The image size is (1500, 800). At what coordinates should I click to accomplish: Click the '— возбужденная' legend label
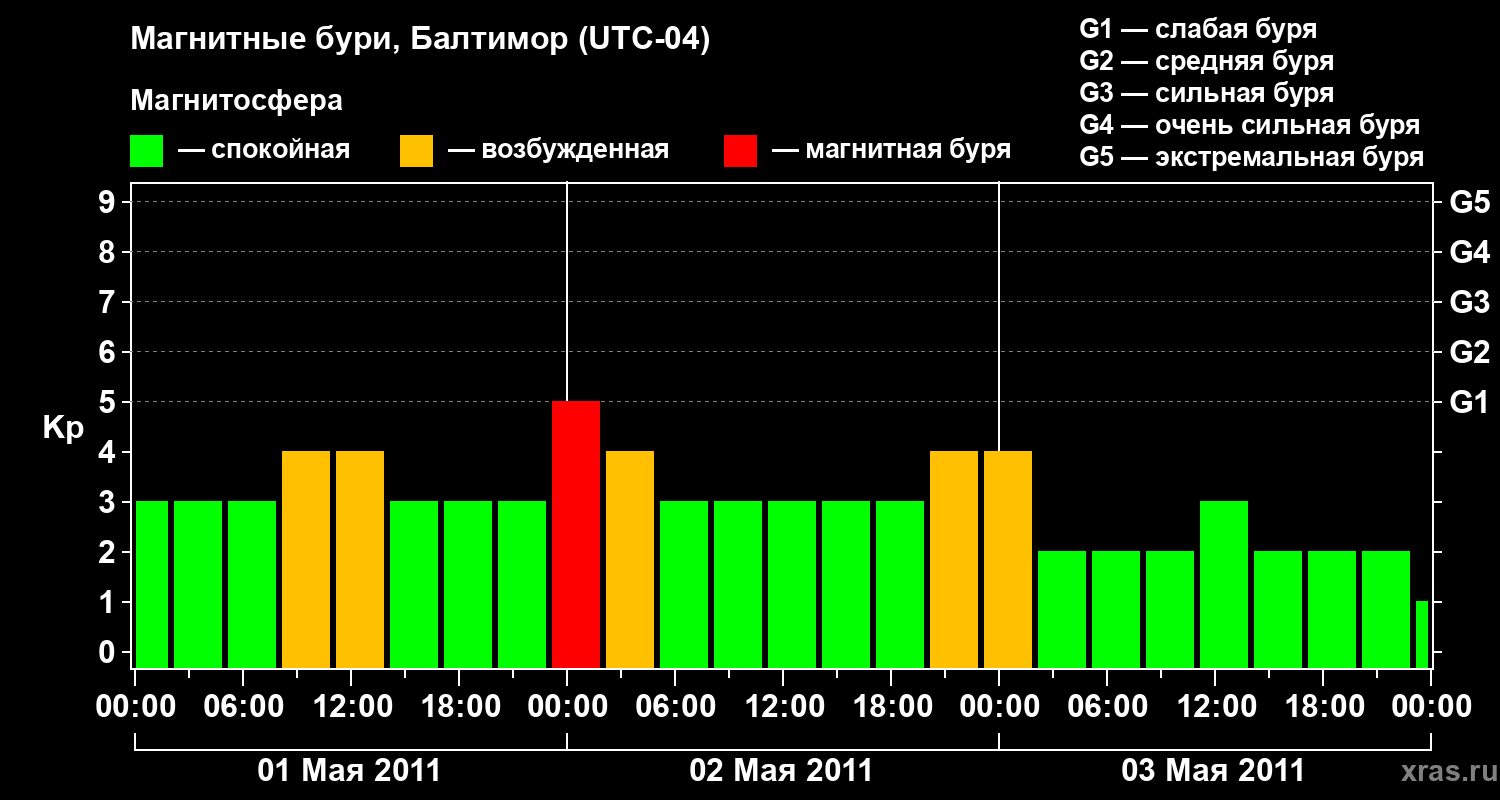pos(558,150)
